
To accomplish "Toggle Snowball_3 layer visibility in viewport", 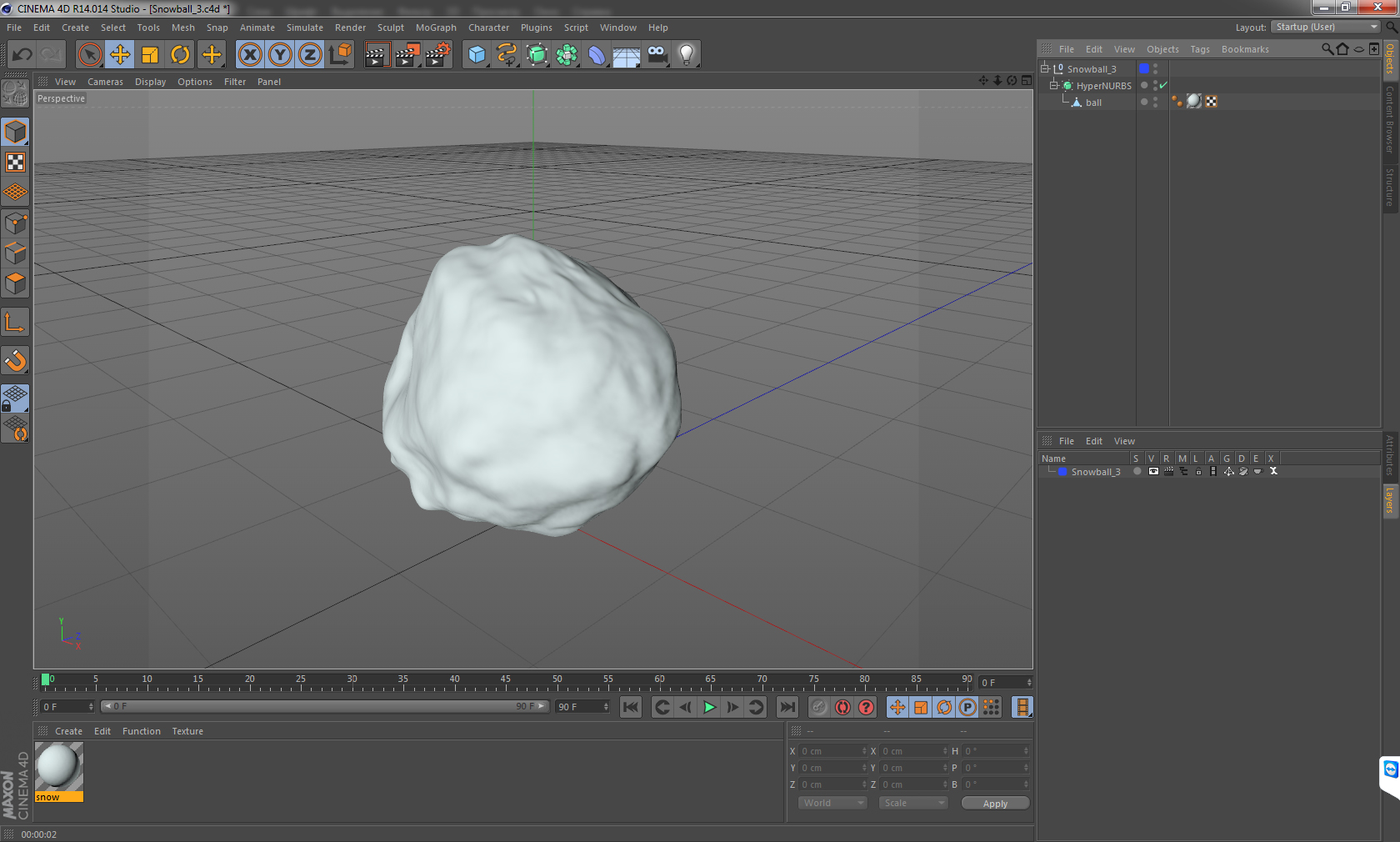I will [1153, 471].
